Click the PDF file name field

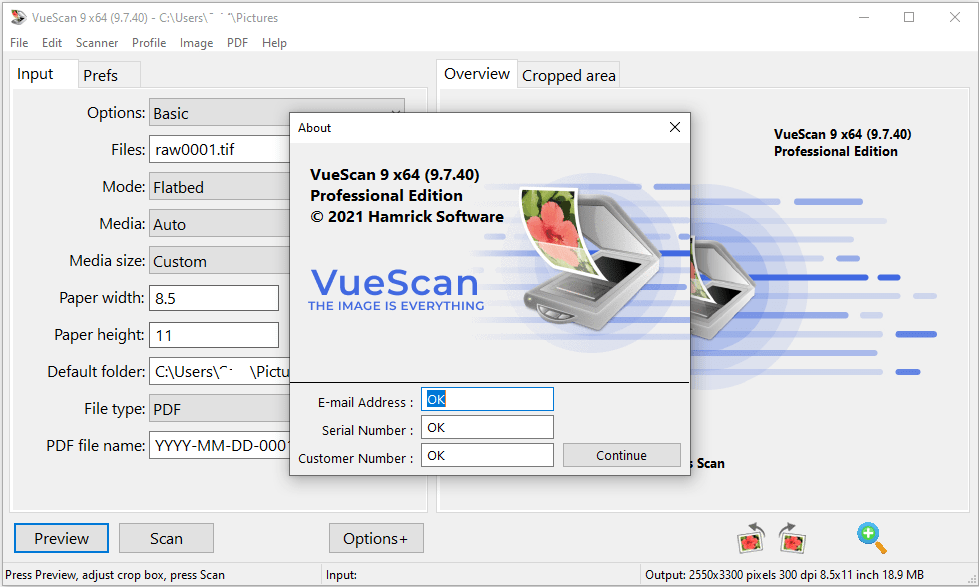pyautogui.click(x=219, y=445)
